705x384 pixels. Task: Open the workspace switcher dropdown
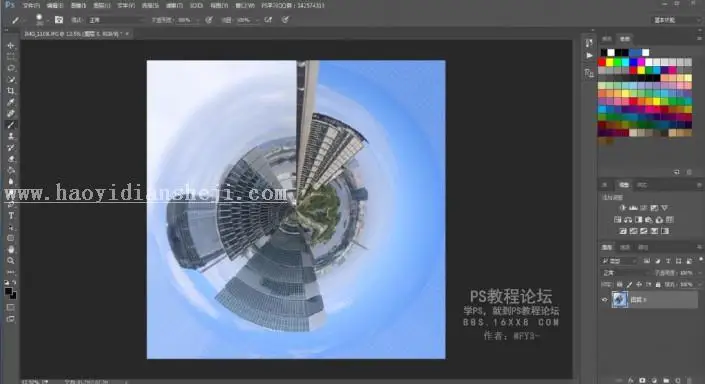point(675,20)
